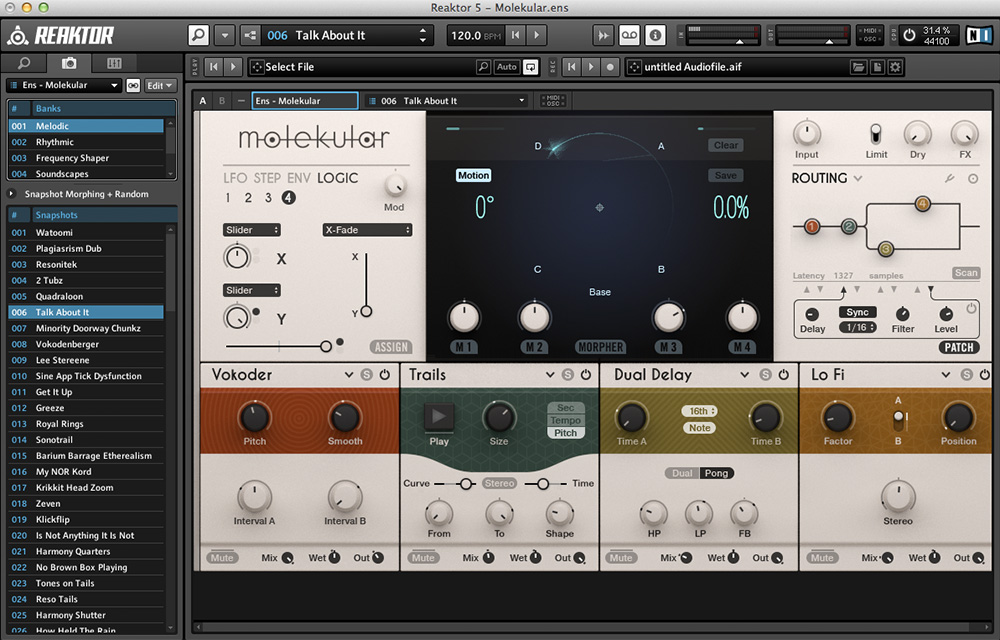This screenshot has height=640, width=1000.
Task: Click the routing wrench icon
Action: coord(949,179)
